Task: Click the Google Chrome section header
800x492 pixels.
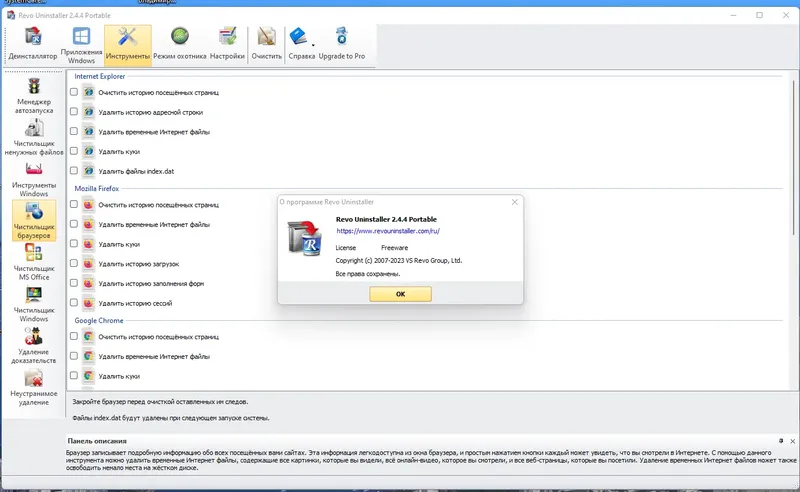Action: [99, 321]
